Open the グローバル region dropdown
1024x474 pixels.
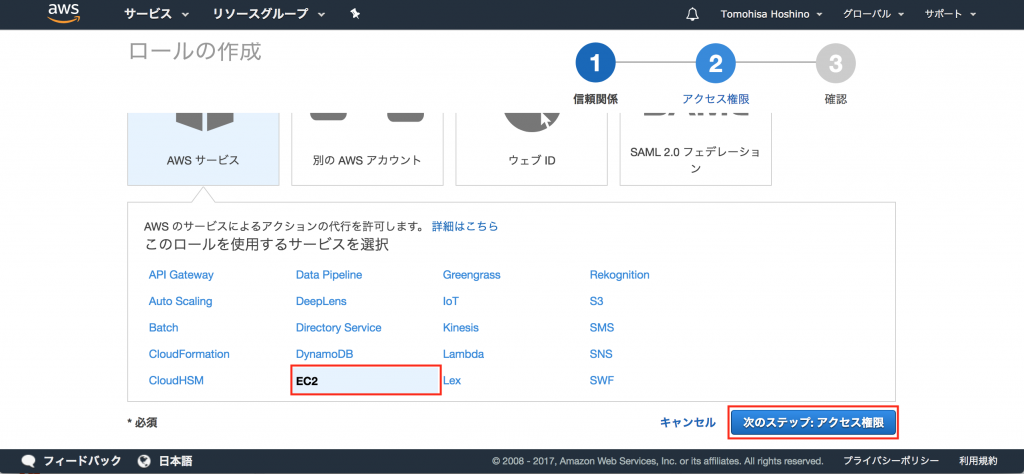coord(873,14)
